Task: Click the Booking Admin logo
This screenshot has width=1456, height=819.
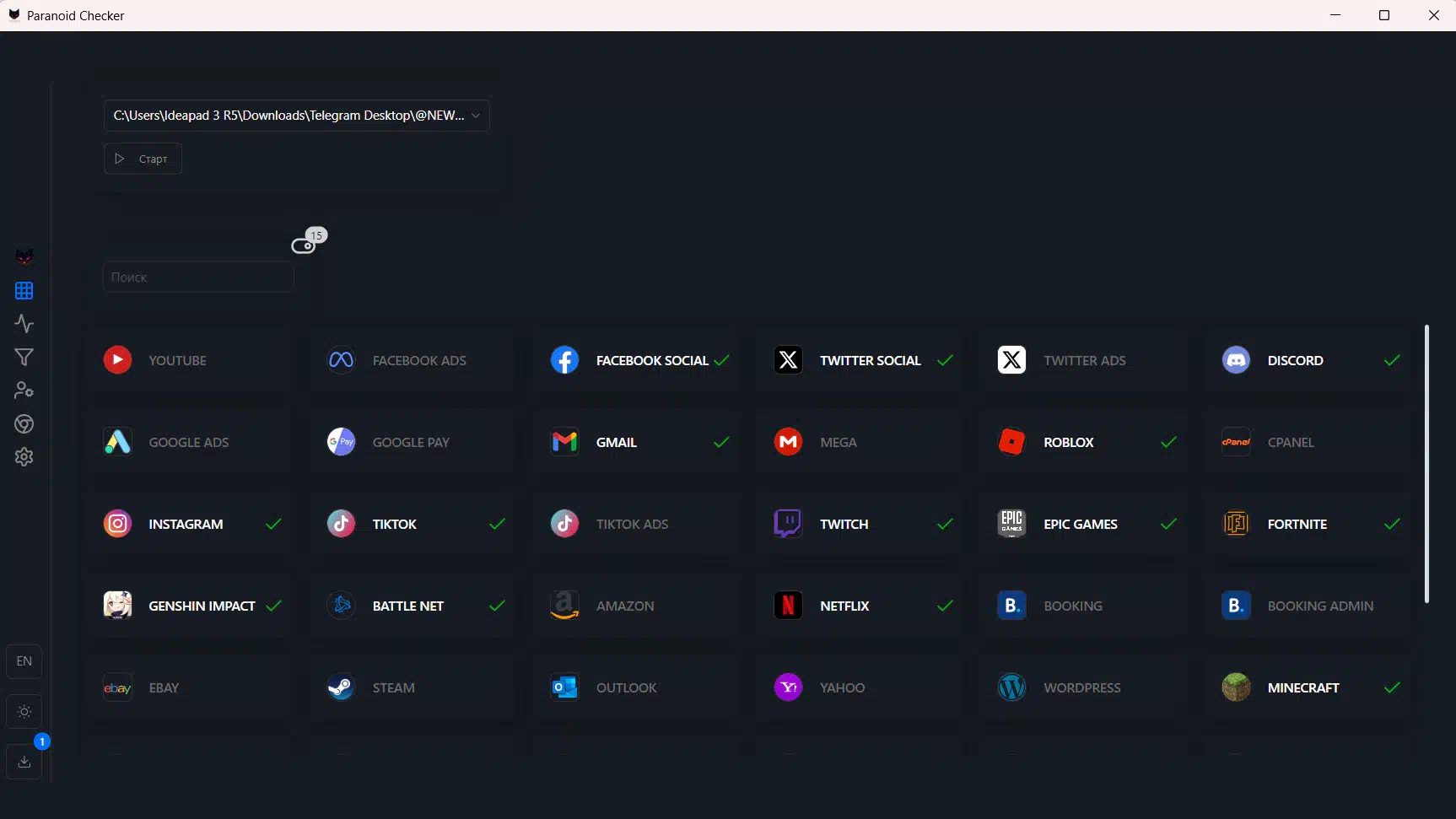Action: click(1236, 606)
